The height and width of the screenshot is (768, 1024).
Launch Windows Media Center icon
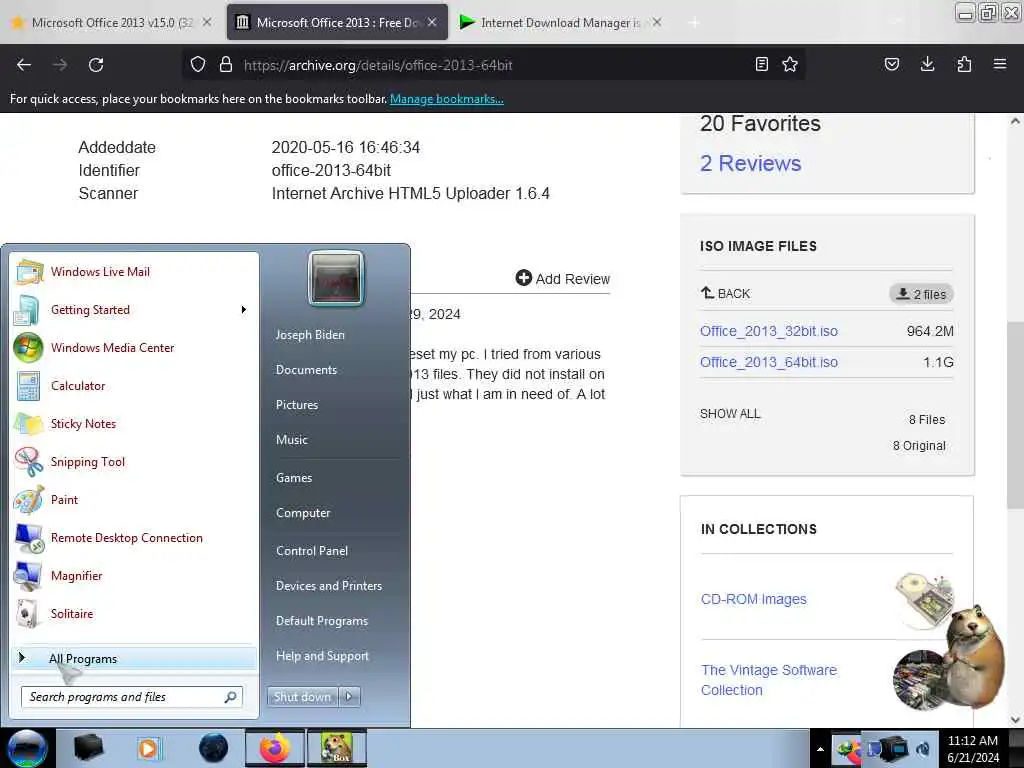[x=28, y=347]
